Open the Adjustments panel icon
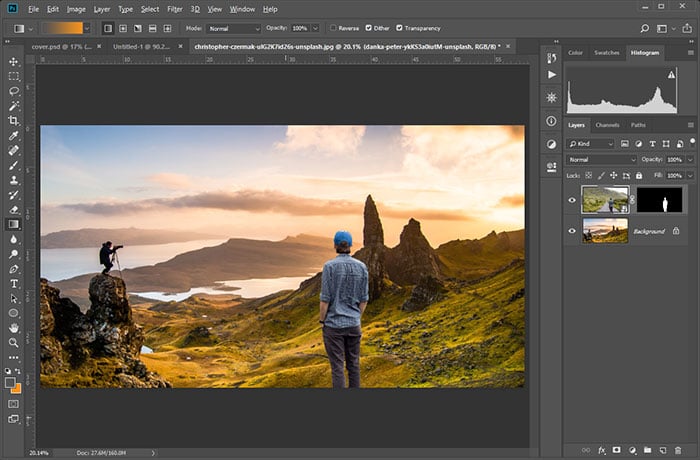This screenshot has height=460, width=700. click(551, 144)
